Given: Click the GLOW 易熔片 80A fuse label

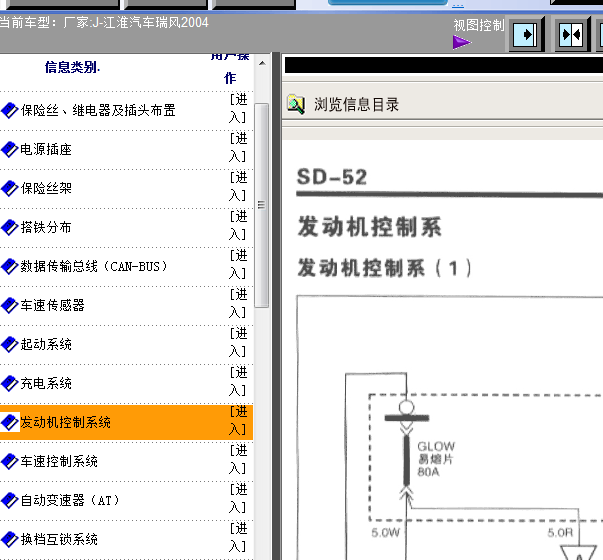Looking at the screenshot, I should (436, 459).
